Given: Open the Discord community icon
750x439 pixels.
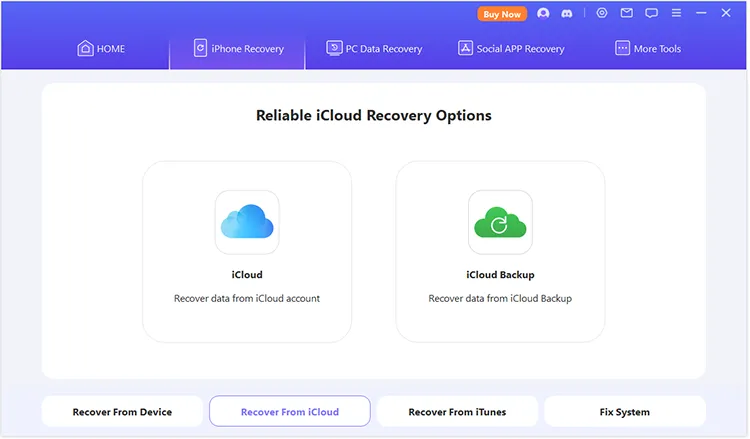Looking at the screenshot, I should [x=567, y=13].
